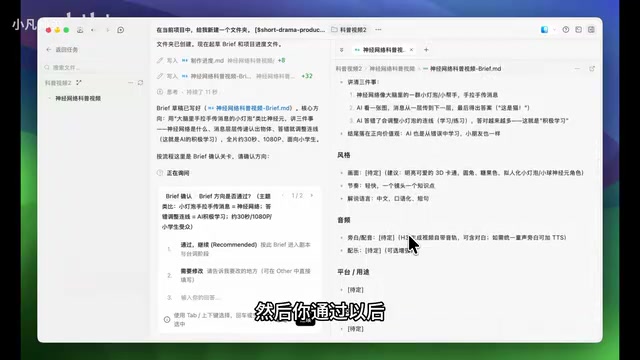
Task: Go back via 返回任务 arrow
Action: click(x=49, y=49)
